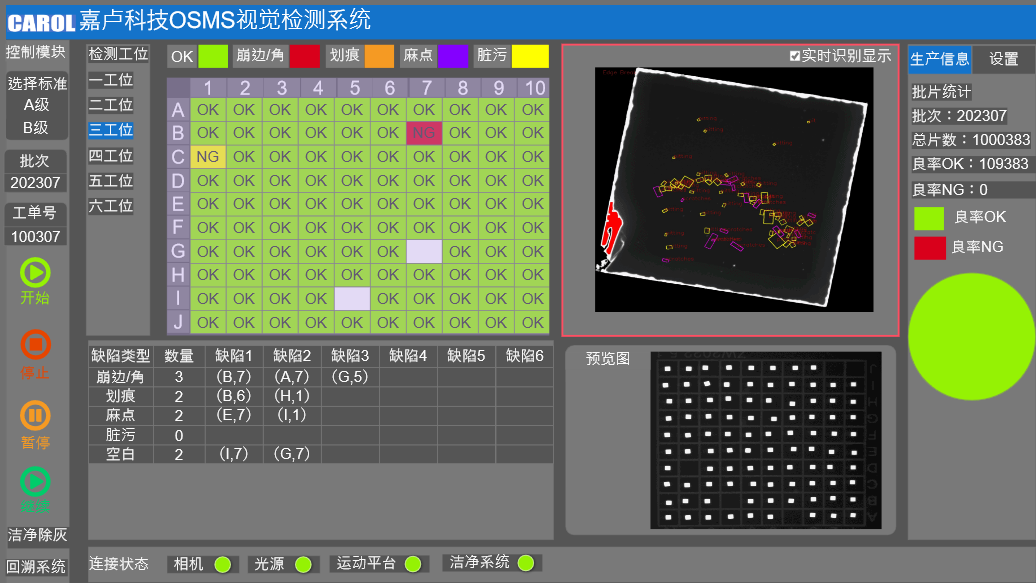Click the 洁净系统 clean system status indicator
This screenshot has height=583, width=1036.
526,563
